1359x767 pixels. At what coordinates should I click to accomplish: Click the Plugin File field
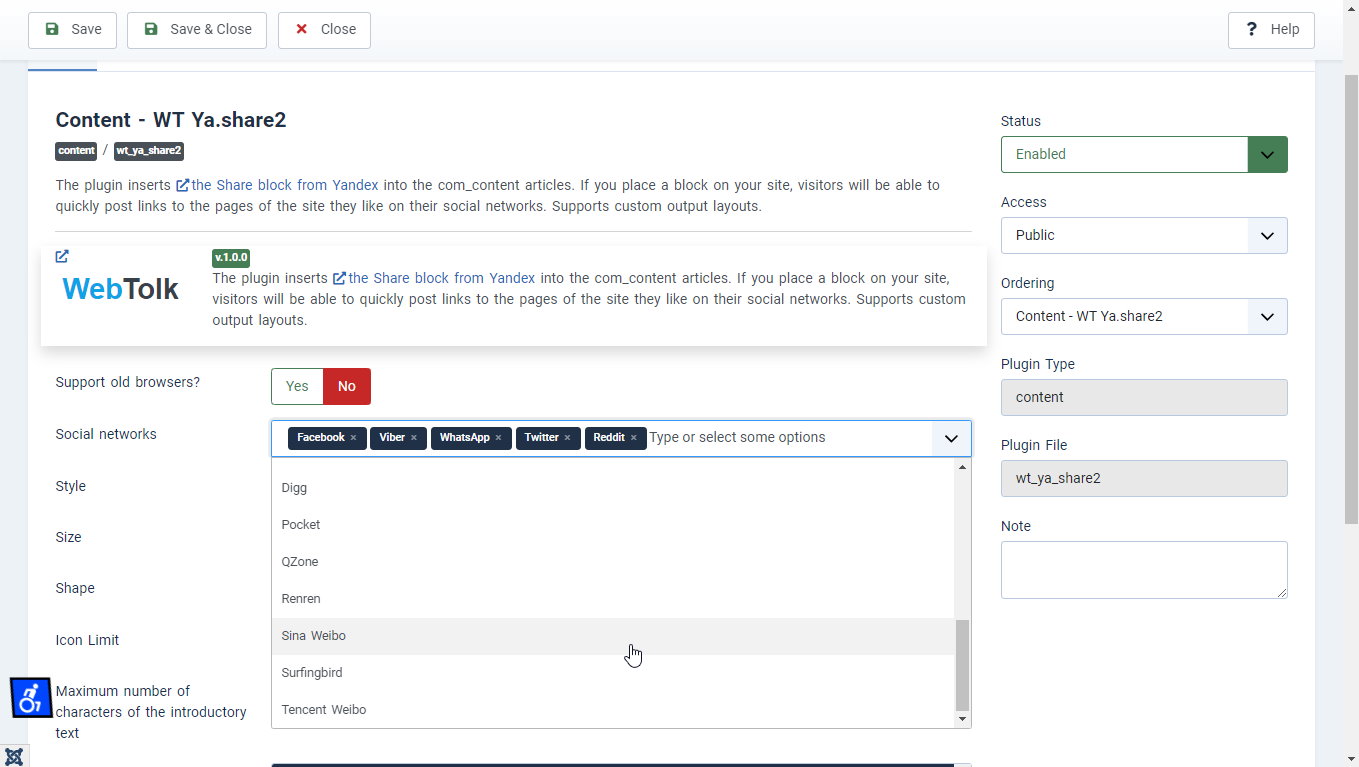1144,479
